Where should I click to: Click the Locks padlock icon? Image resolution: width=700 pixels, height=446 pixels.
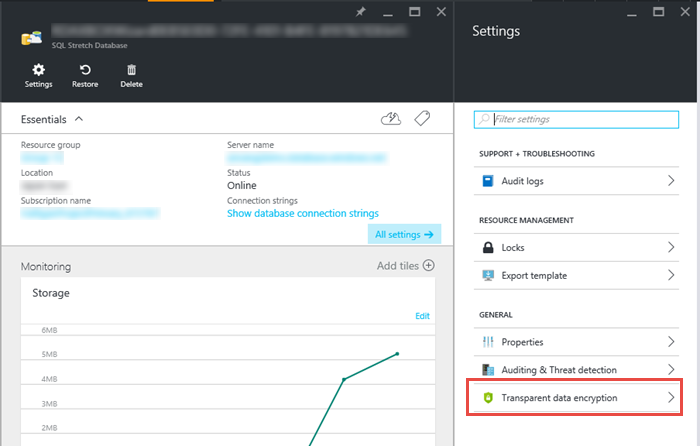(489, 247)
